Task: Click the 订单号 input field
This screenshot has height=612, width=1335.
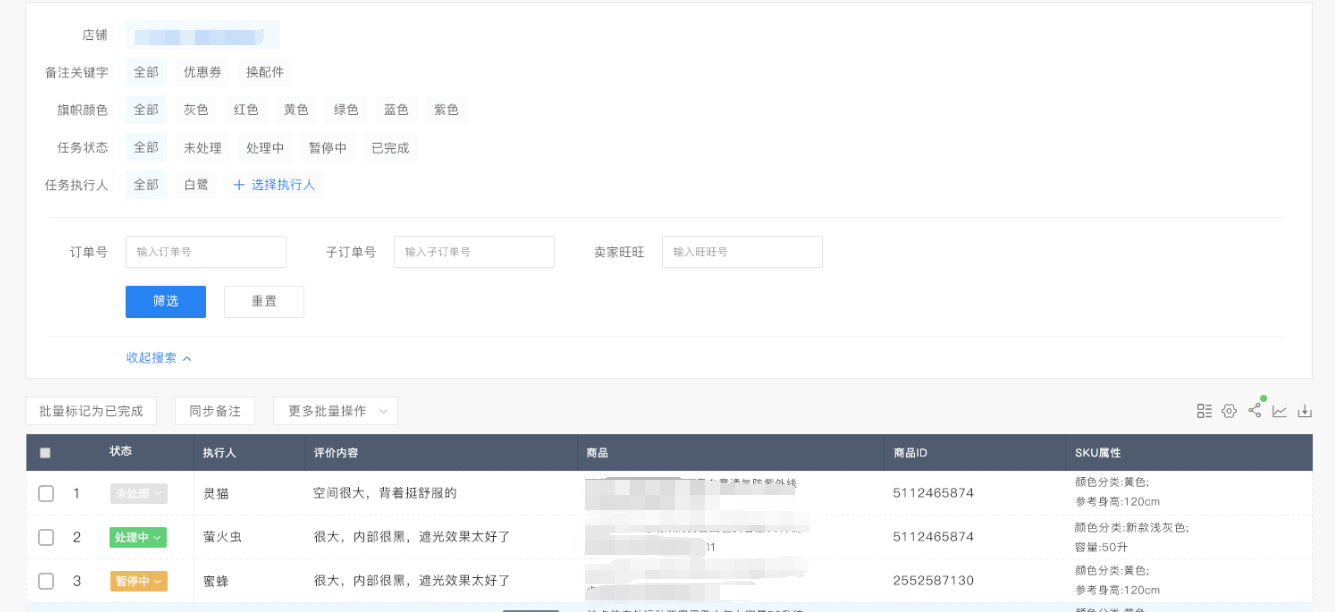Action: click(x=205, y=252)
